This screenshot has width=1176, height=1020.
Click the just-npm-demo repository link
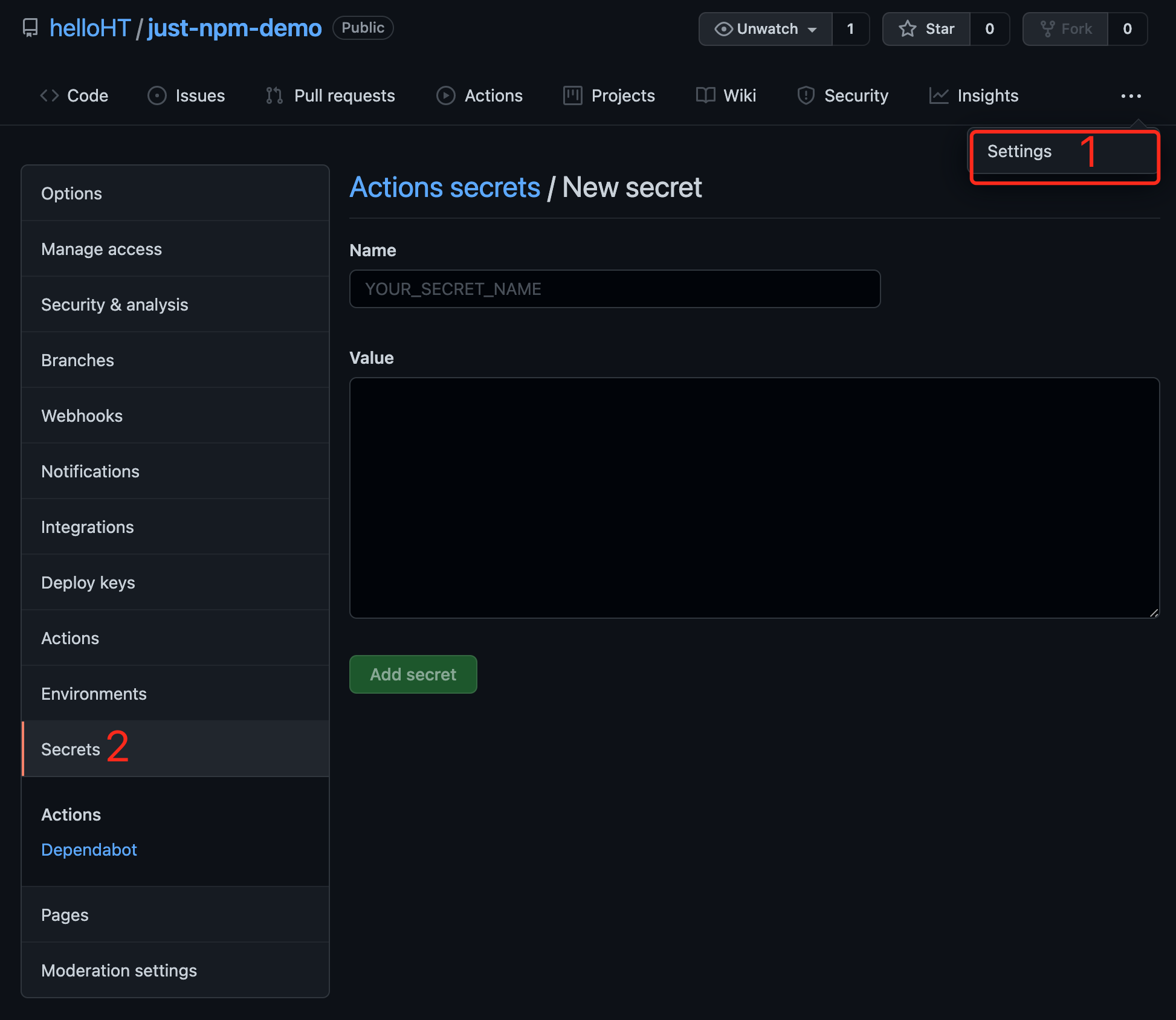click(x=234, y=28)
